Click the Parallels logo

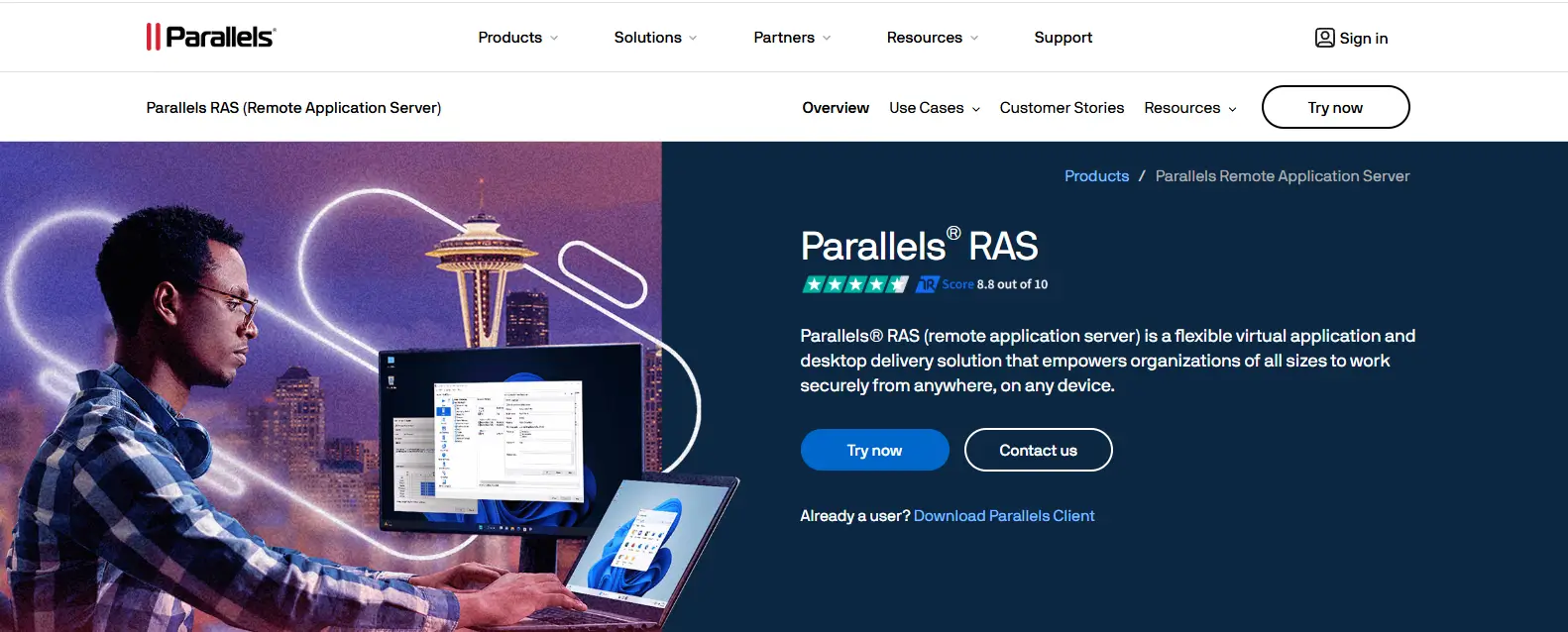(211, 37)
